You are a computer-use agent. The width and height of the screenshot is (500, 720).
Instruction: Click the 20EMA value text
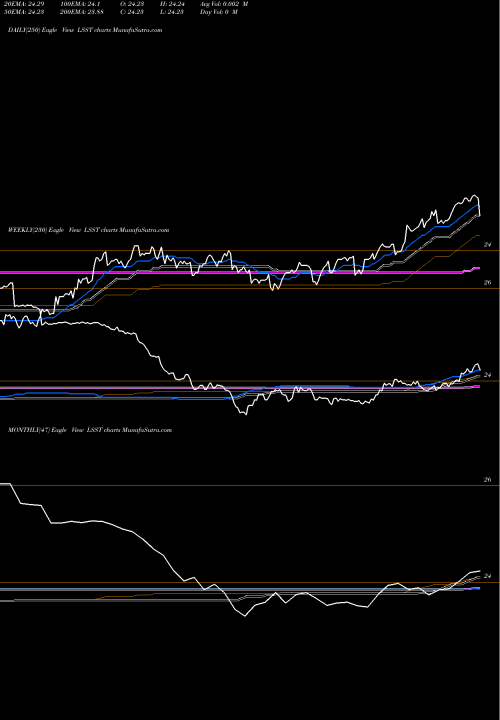point(24,4)
